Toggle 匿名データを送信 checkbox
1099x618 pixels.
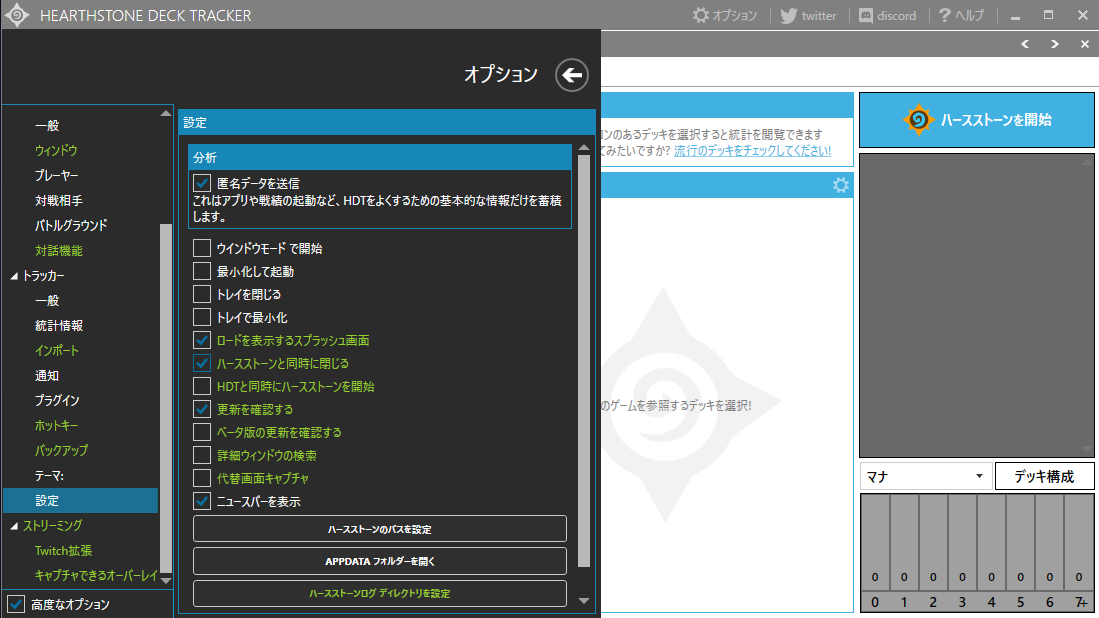coord(202,183)
